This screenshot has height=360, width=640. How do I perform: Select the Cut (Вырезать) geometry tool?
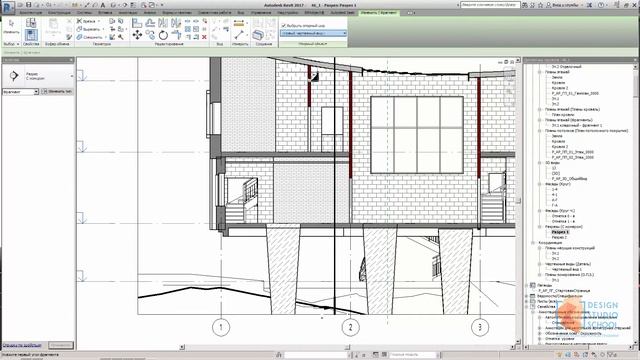pos(89,29)
